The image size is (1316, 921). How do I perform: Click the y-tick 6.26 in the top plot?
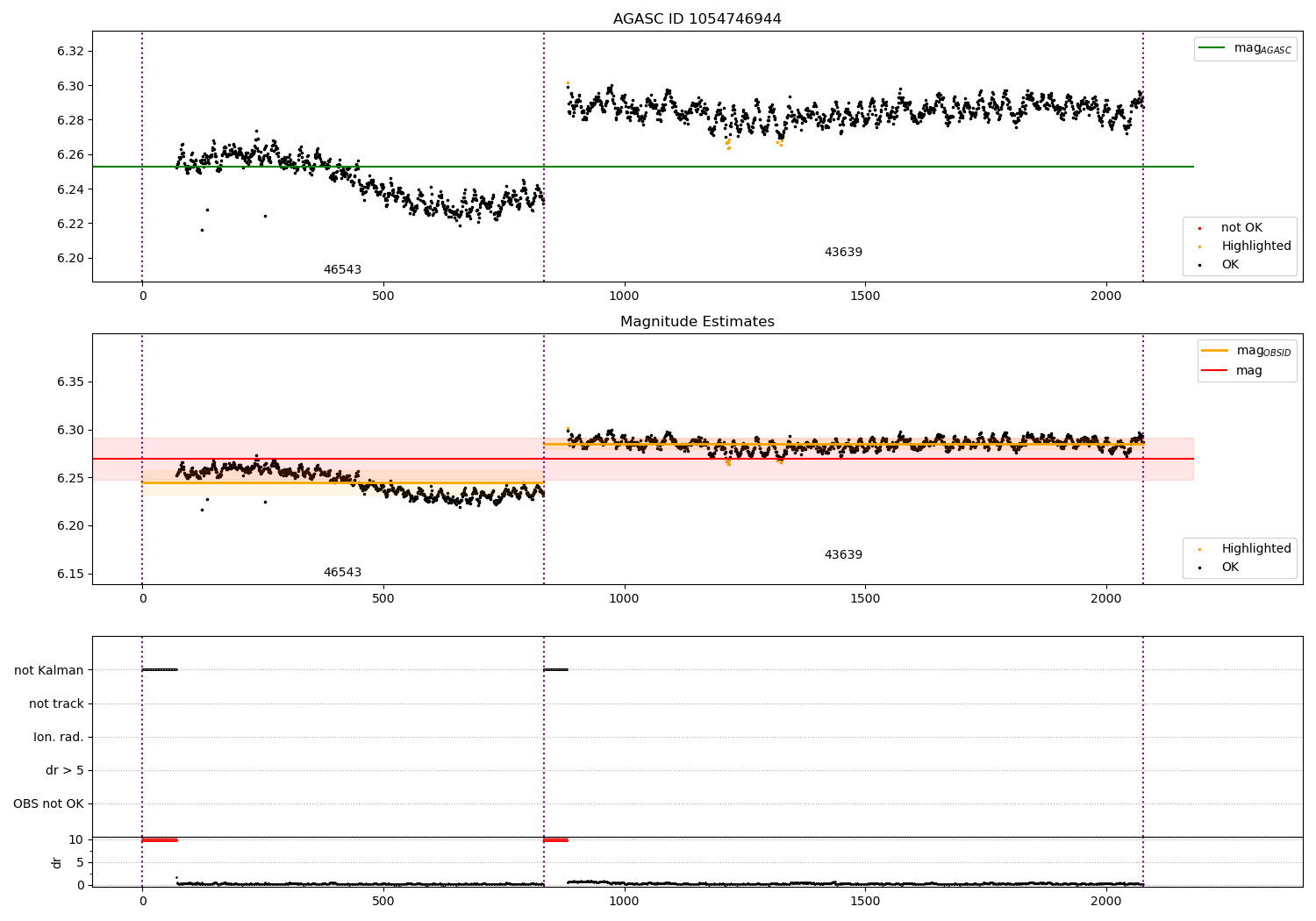click(x=70, y=155)
